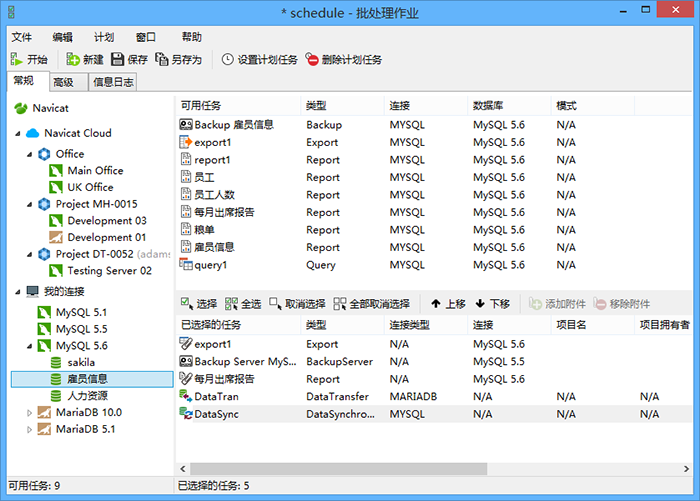
Task: Click the DataSync synchronization icon
Action: click(x=186, y=413)
